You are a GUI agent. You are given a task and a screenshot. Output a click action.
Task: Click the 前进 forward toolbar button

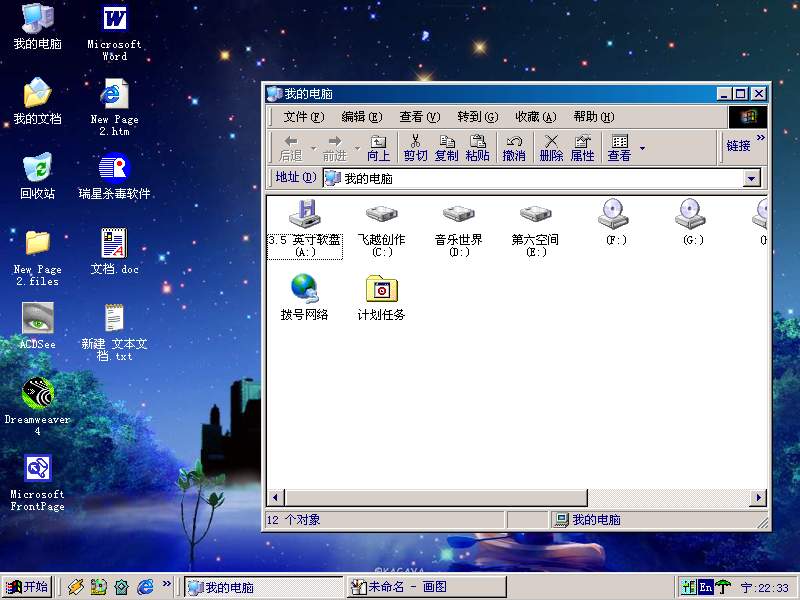coord(335,148)
